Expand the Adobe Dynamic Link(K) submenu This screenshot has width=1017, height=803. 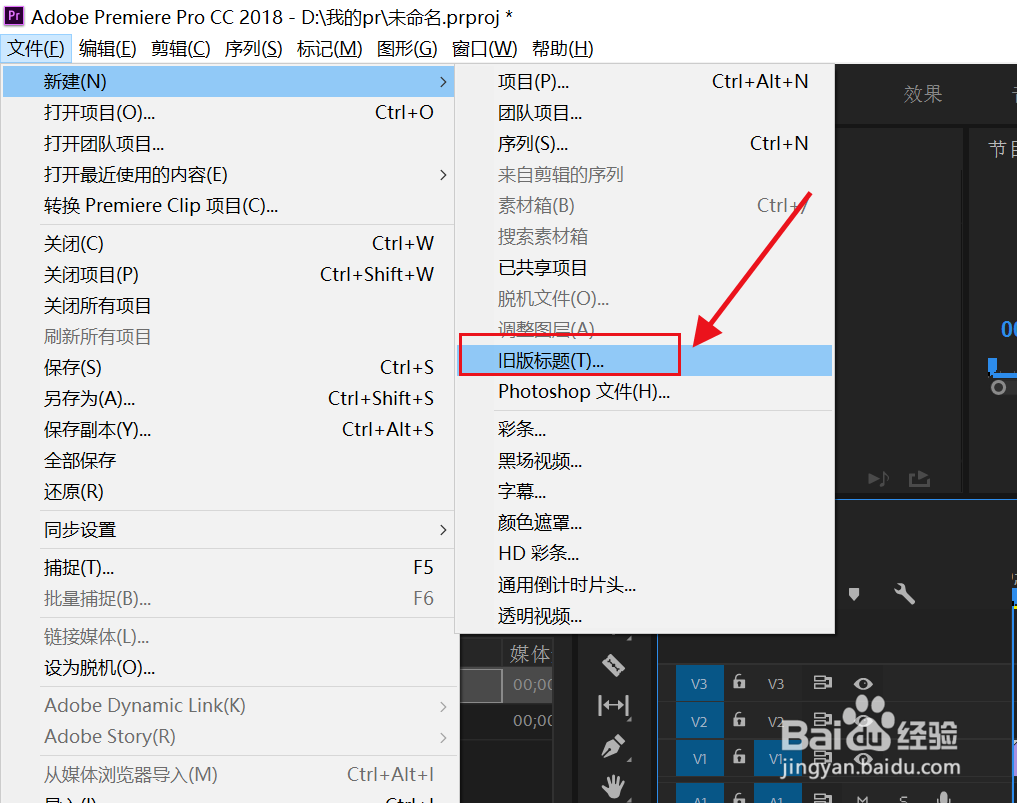tap(443, 706)
